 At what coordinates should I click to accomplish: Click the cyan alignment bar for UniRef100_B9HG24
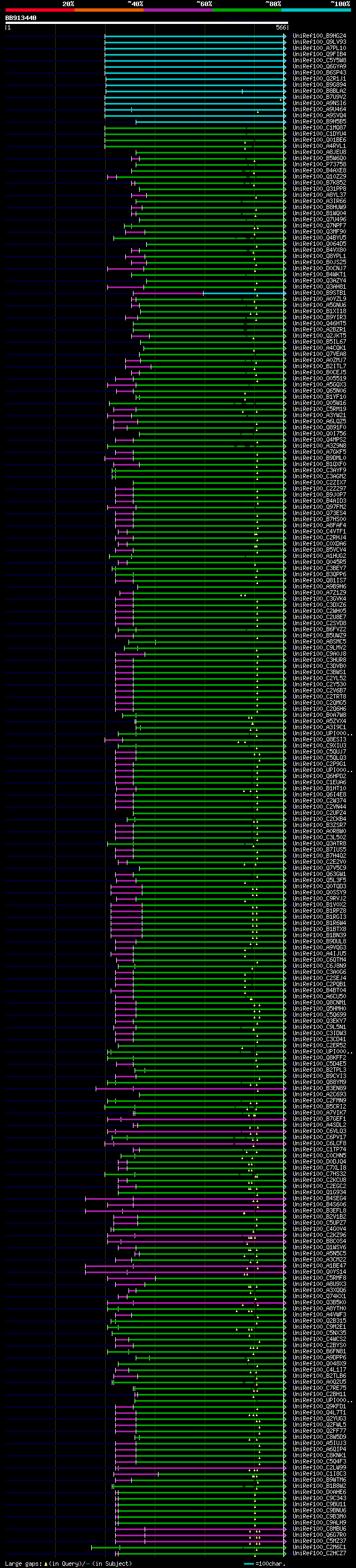coord(195,36)
